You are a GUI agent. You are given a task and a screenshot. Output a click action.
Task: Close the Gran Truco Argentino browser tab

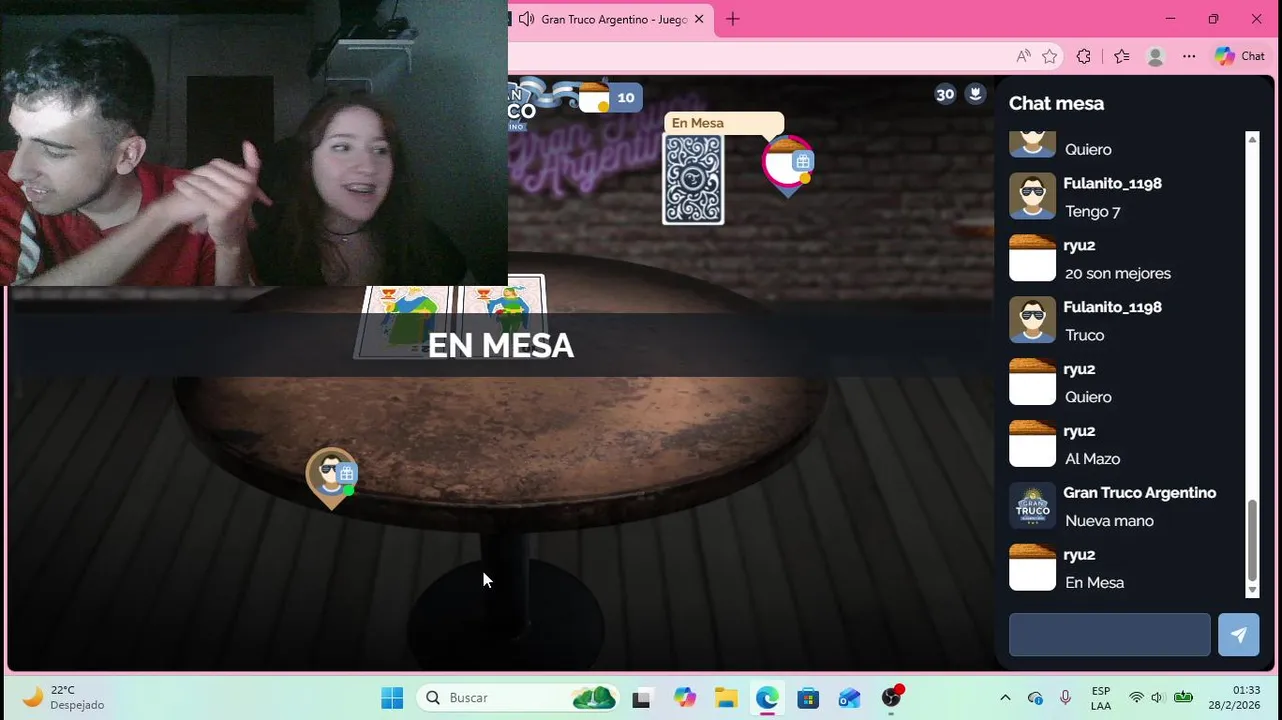[x=699, y=19]
